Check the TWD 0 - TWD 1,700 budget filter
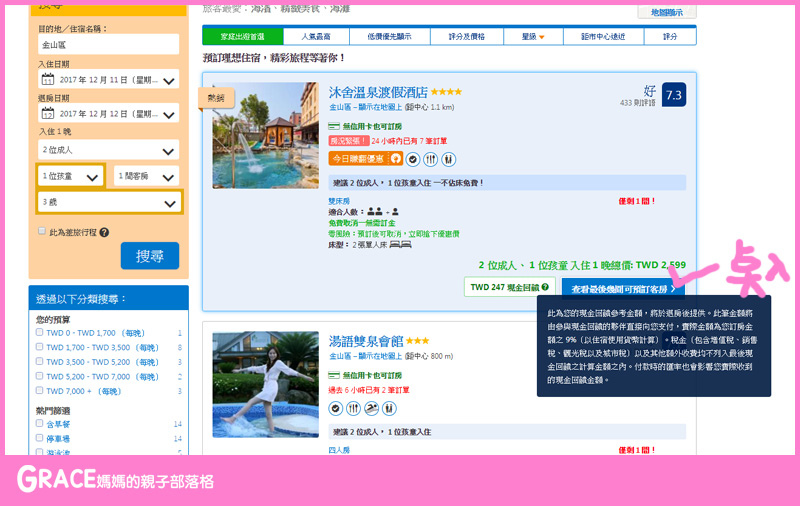800x506 pixels. point(39,333)
